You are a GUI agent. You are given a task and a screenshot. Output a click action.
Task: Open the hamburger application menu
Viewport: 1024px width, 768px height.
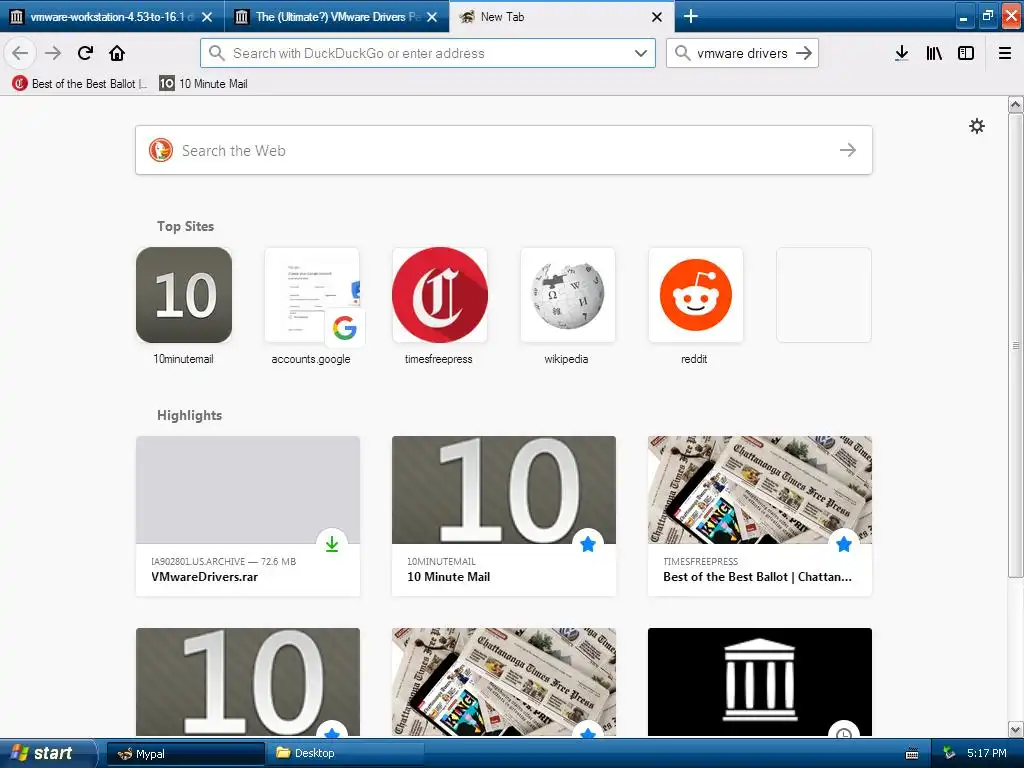(1005, 53)
